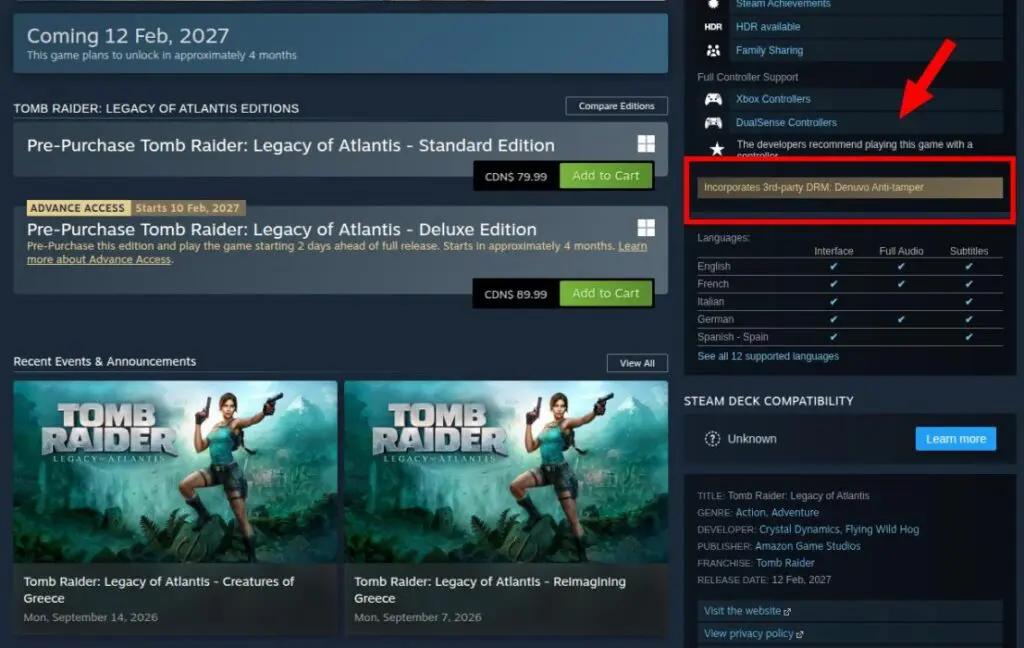Image resolution: width=1024 pixels, height=648 pixels.
Task: Click the Xbox Controllers gamepad icon
Action: point(713,99)
